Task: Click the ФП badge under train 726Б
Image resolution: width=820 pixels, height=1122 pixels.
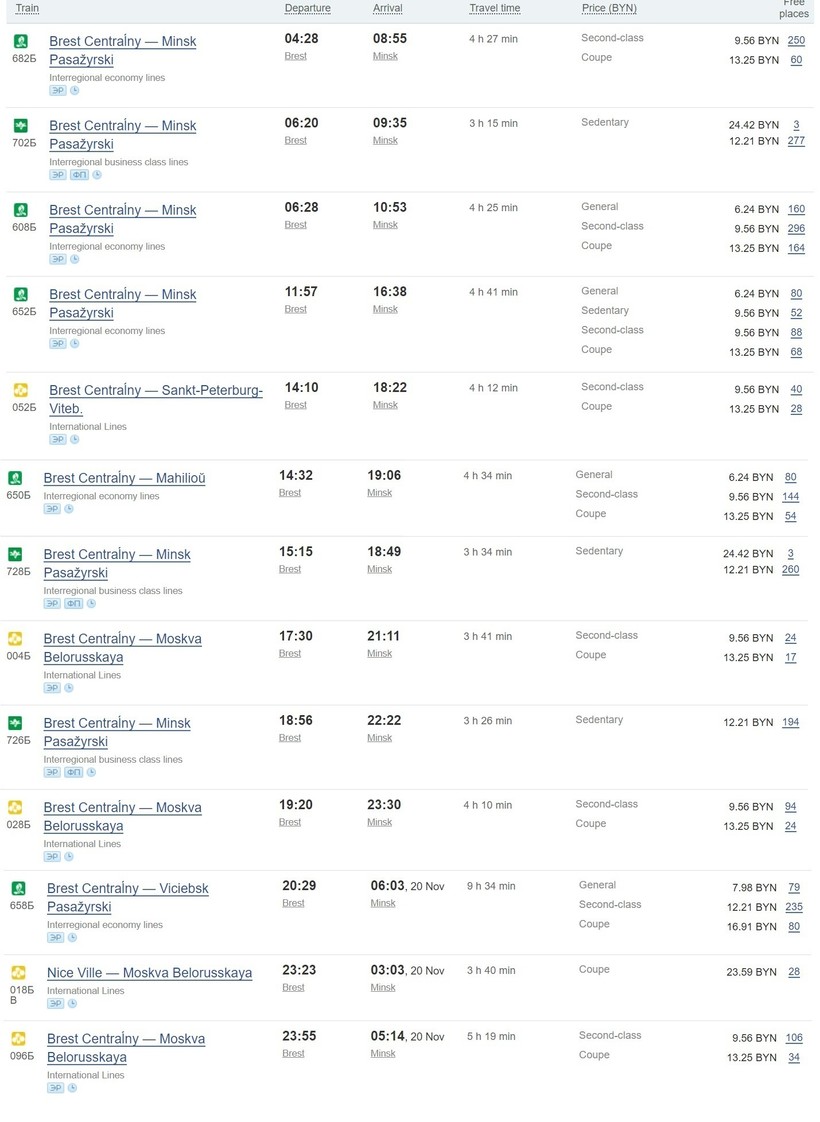Action: point(74,772)
